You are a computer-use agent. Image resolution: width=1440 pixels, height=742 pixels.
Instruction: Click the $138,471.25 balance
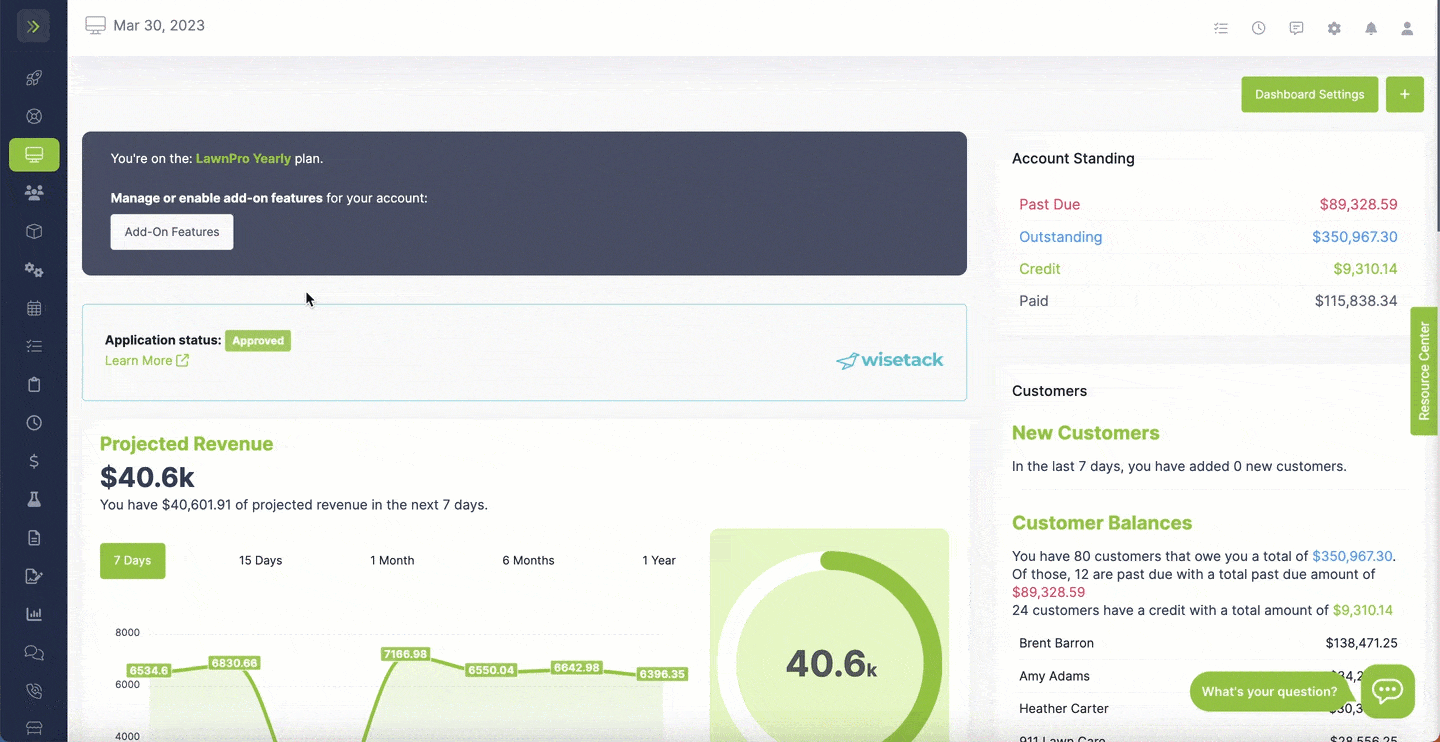coord(1362,643)
